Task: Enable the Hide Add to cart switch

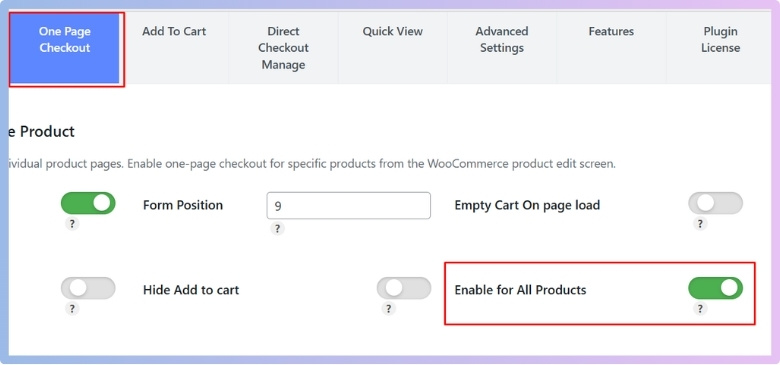Action: [403, 288]
